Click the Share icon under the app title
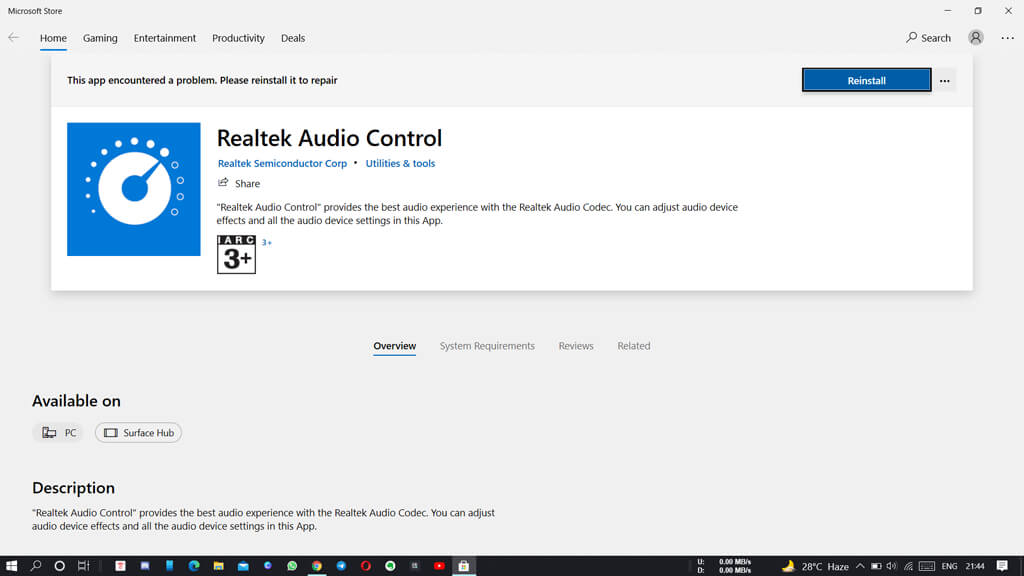Screen dimensions: 1024x576 [223, 183]
